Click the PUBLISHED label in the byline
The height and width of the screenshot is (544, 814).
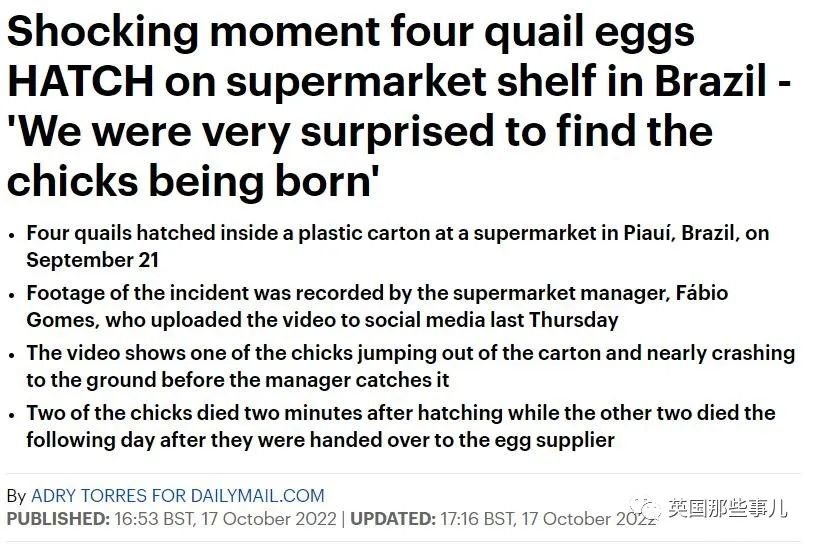(x=58, y=519)
